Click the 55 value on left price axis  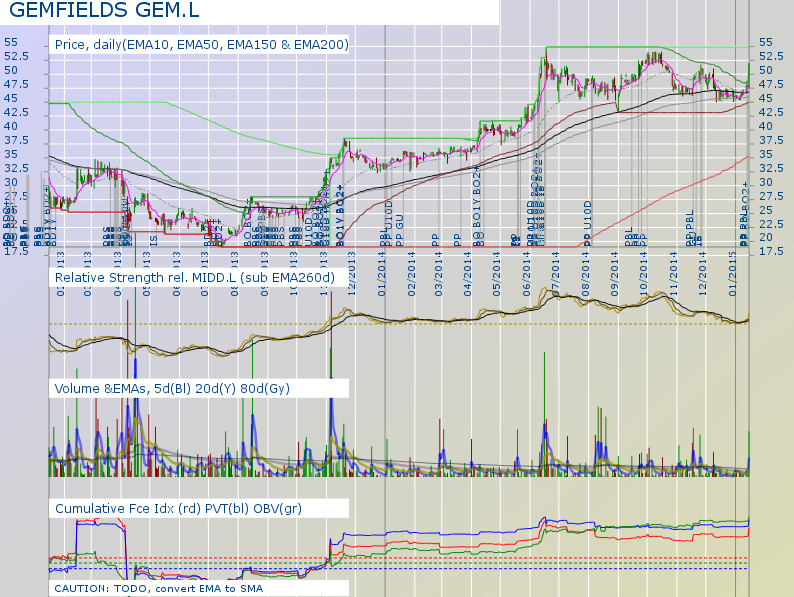[11, 43]
